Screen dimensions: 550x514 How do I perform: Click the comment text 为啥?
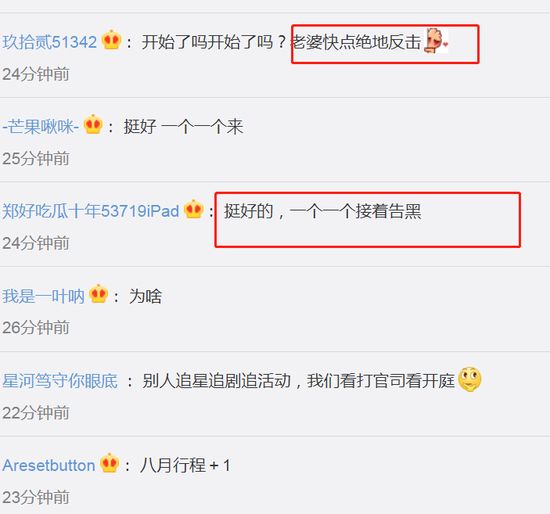click(145, 296)
